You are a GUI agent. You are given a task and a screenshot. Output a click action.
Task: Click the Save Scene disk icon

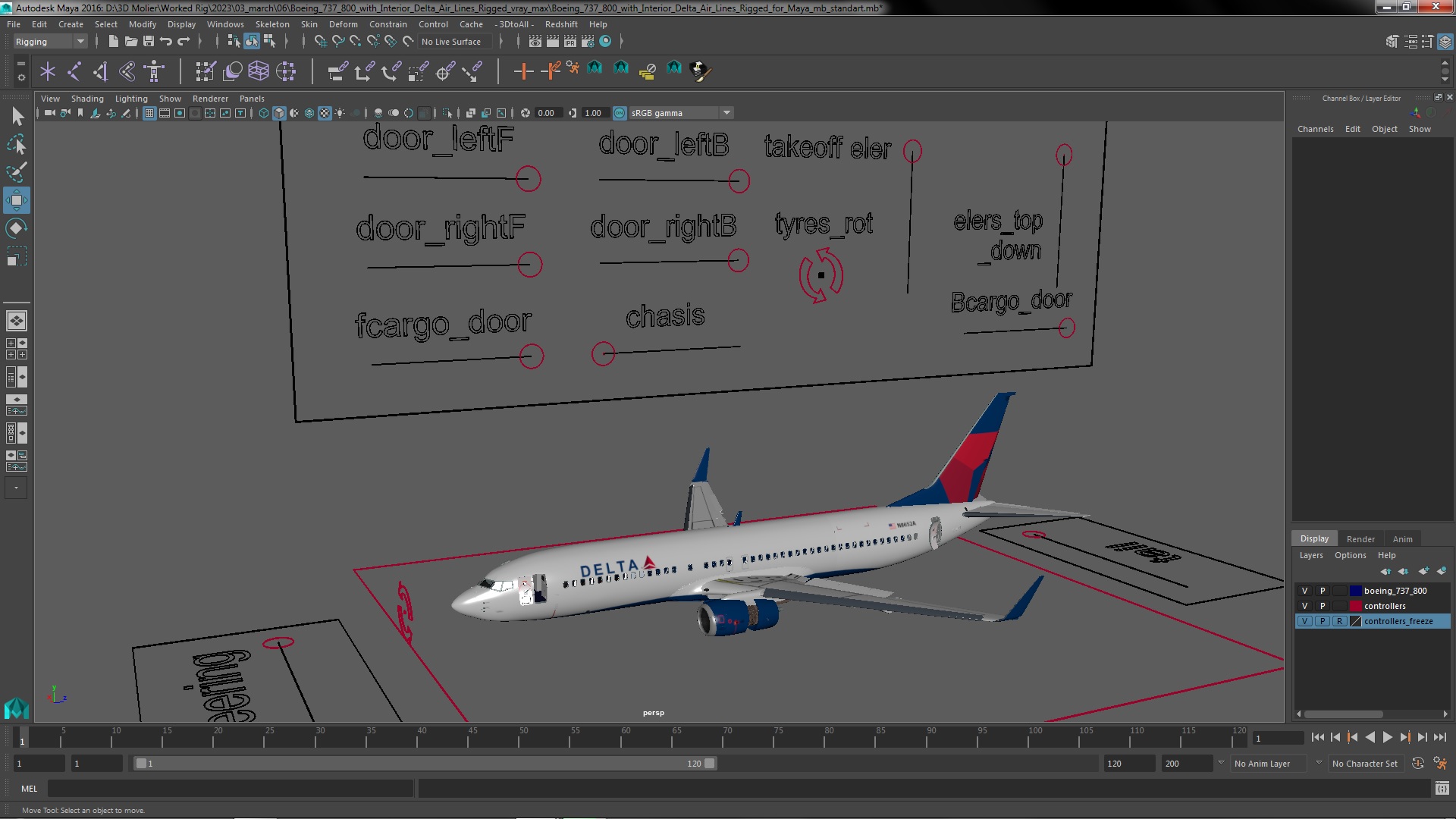point(149,41)
